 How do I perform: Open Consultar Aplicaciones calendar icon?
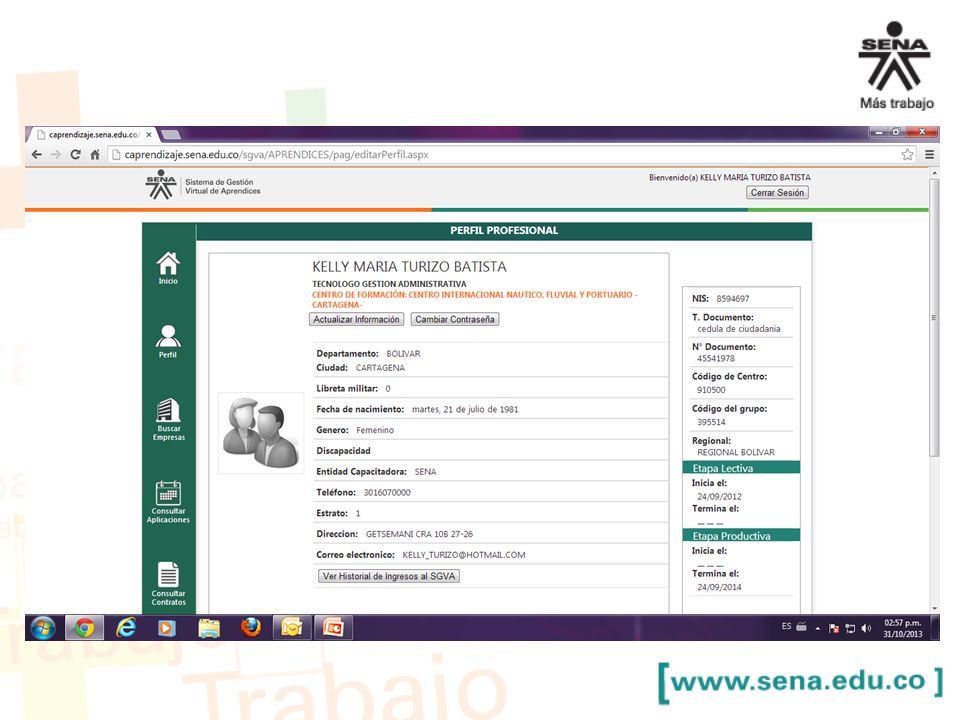168,502
